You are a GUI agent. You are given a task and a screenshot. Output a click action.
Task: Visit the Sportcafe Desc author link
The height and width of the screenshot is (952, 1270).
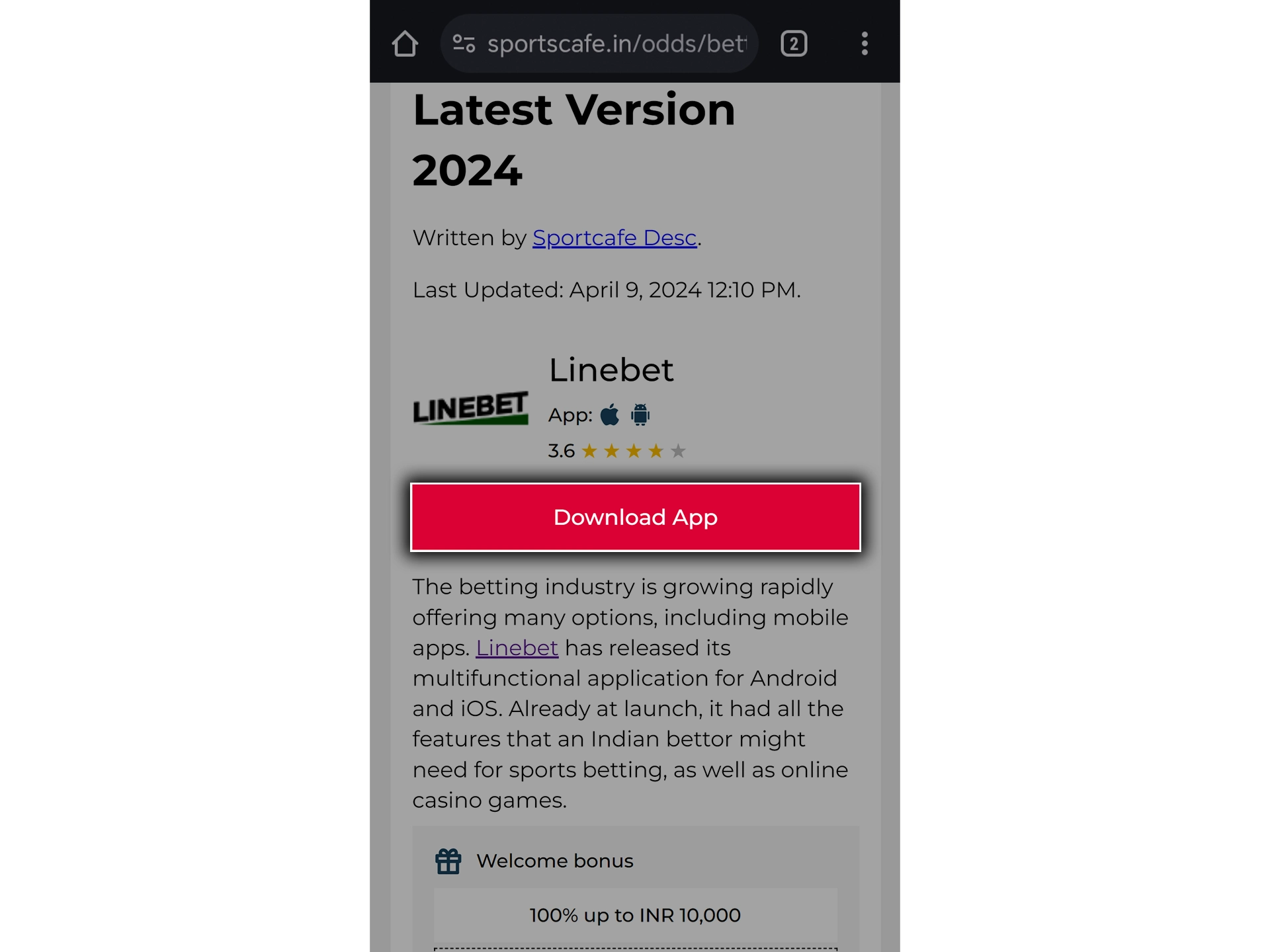coord(614,238)
